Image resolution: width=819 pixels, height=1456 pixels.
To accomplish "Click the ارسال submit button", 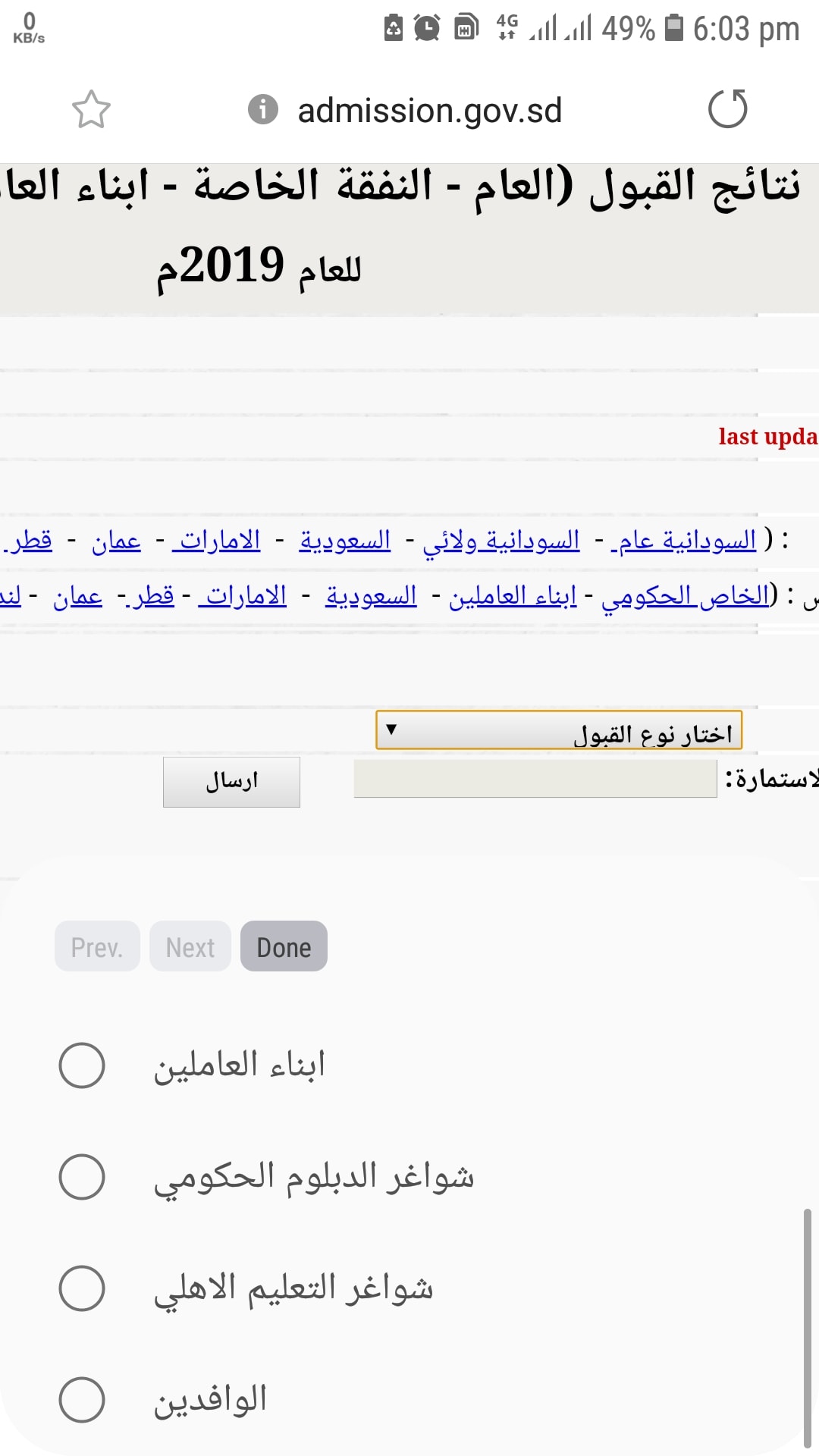I will click(231, 782).
